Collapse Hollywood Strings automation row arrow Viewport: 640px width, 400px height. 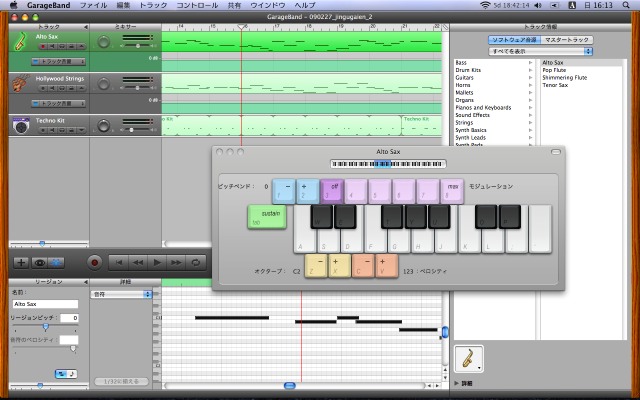[82, 88]
